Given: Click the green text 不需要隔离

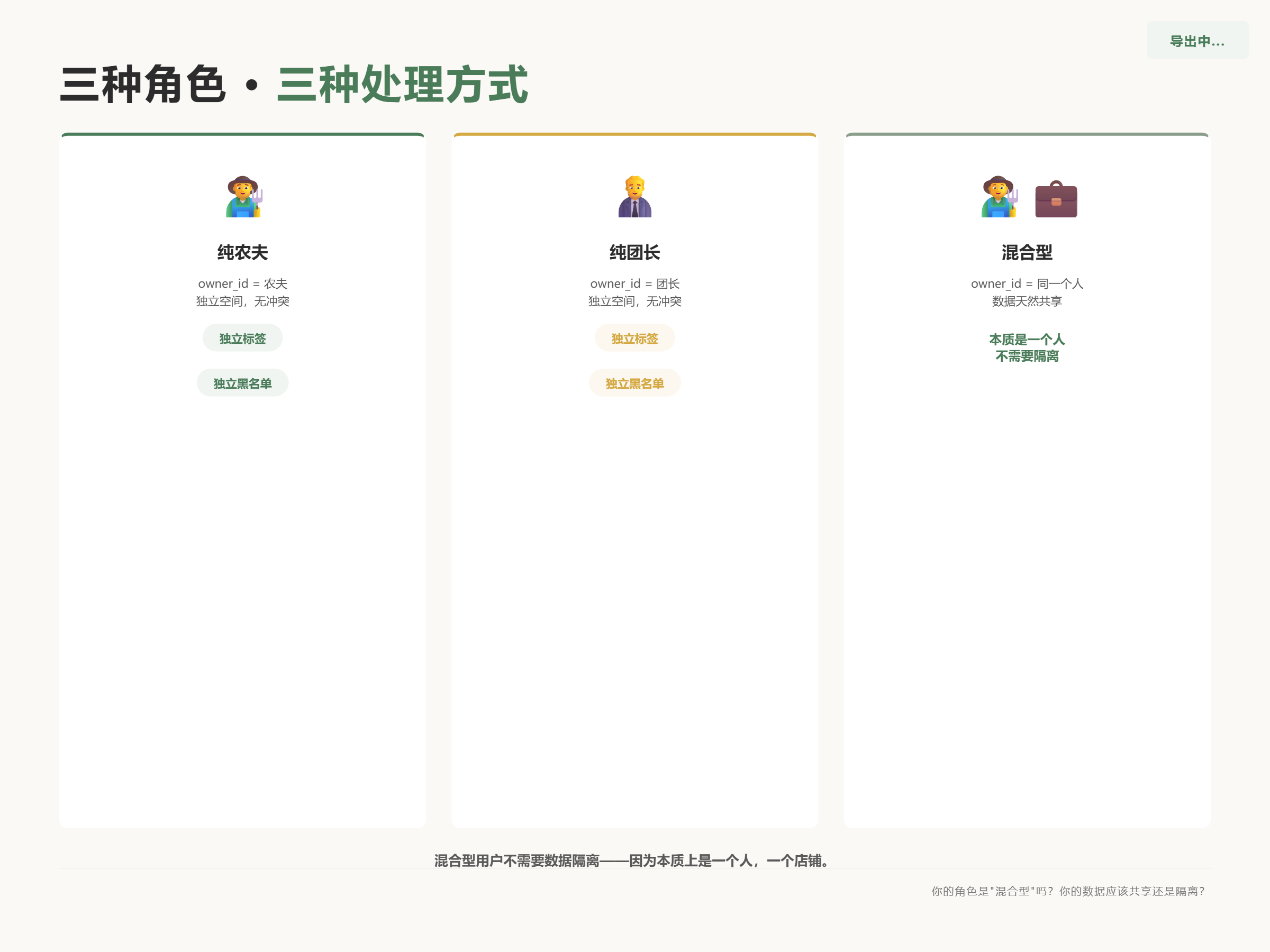Looking at the screenshot, I should pos(1027,356).
